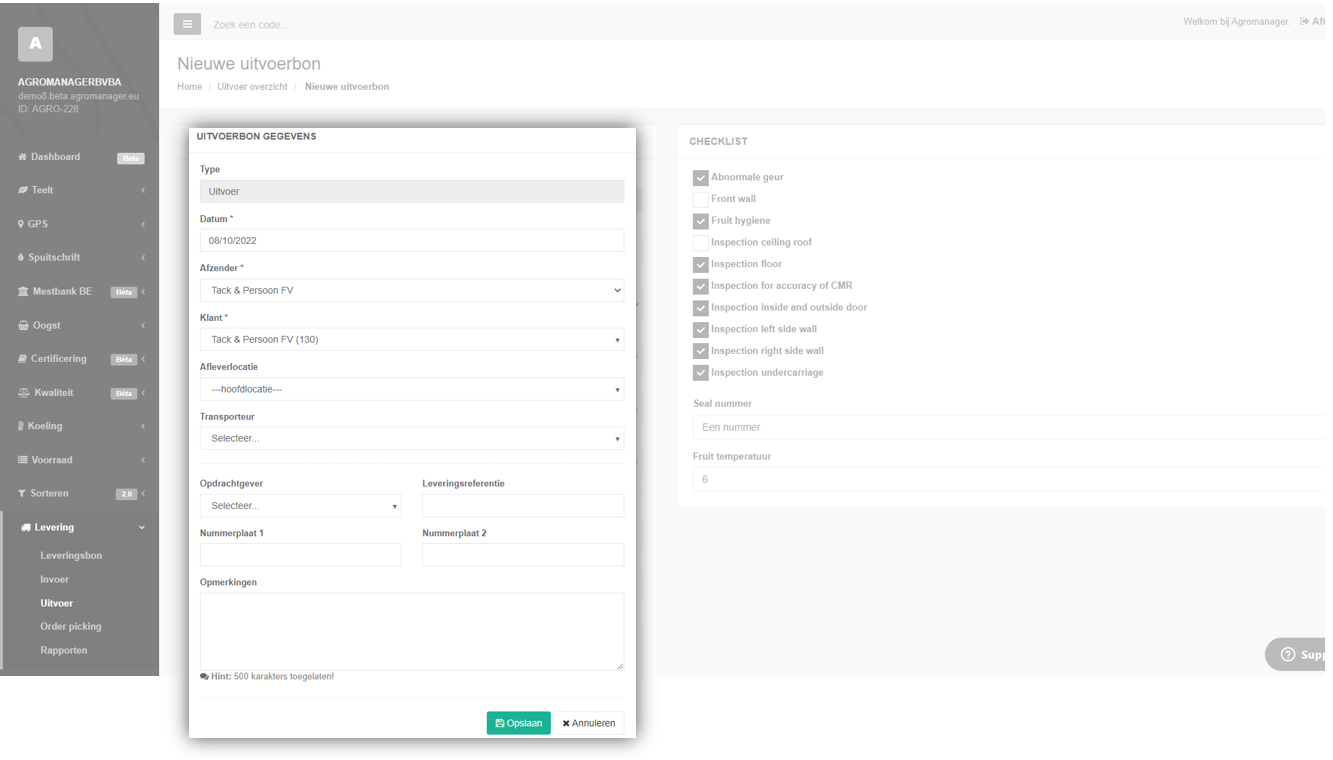
Task: Click the Nummerplaat 2 field
Action: tap(523, 554)
